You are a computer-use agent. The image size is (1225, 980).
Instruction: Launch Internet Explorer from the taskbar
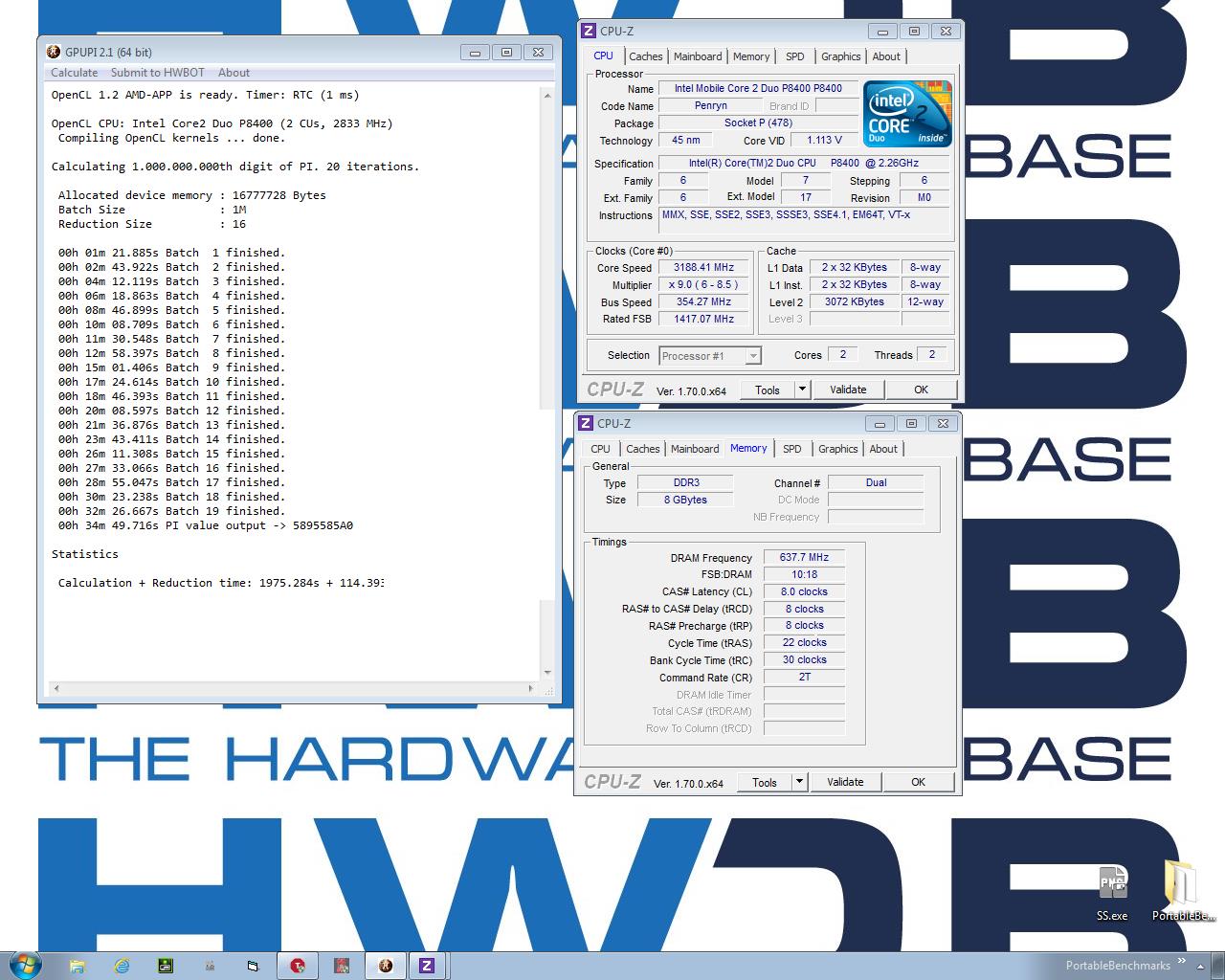(x=122, y=966)
